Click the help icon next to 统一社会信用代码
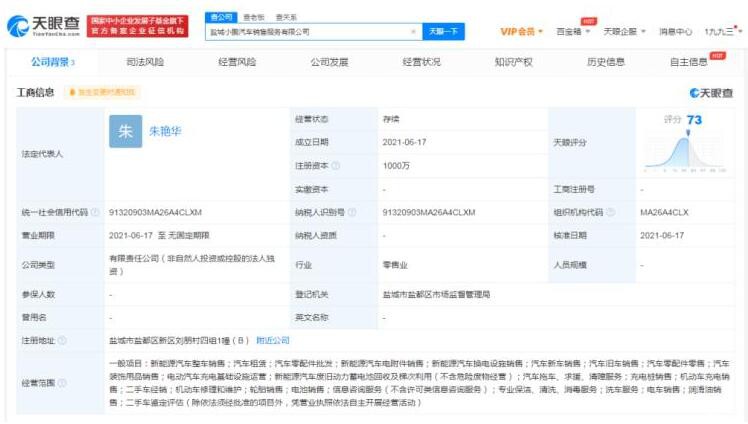This screenshot has width=748, height=424. point(95,212)
